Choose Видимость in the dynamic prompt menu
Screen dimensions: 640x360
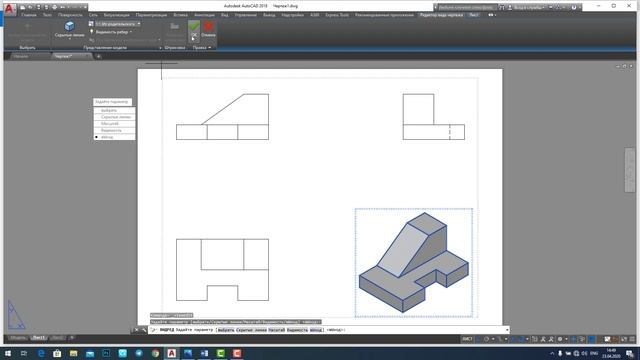[114, 130]
